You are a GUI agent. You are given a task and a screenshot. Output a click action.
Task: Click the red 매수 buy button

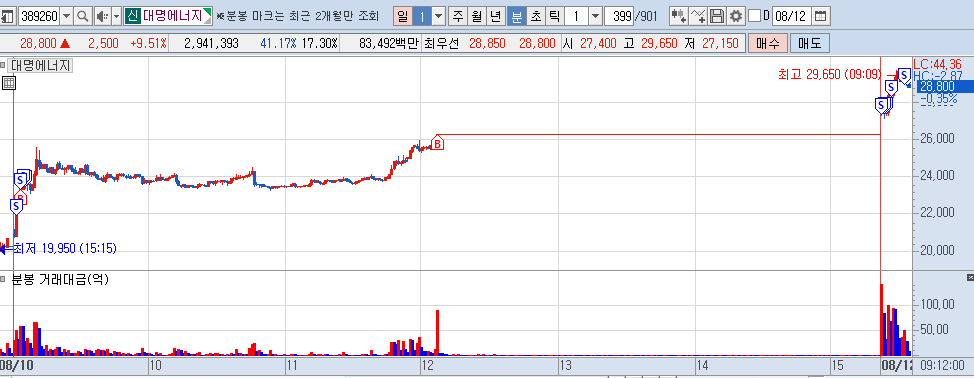(x=768, y=43)
